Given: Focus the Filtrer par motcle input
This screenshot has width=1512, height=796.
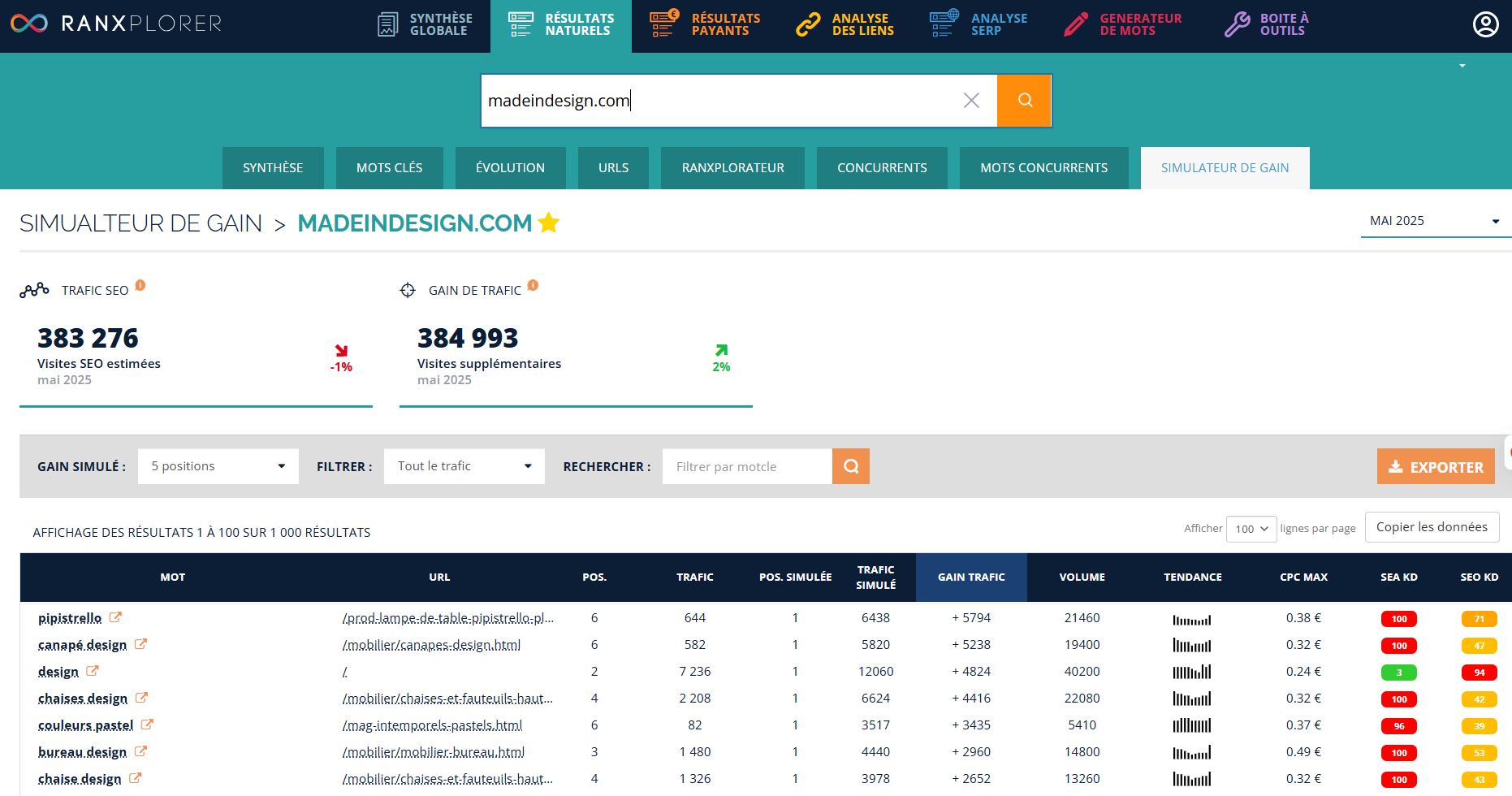Looking at the screenshot, I should tap(747, 466).
